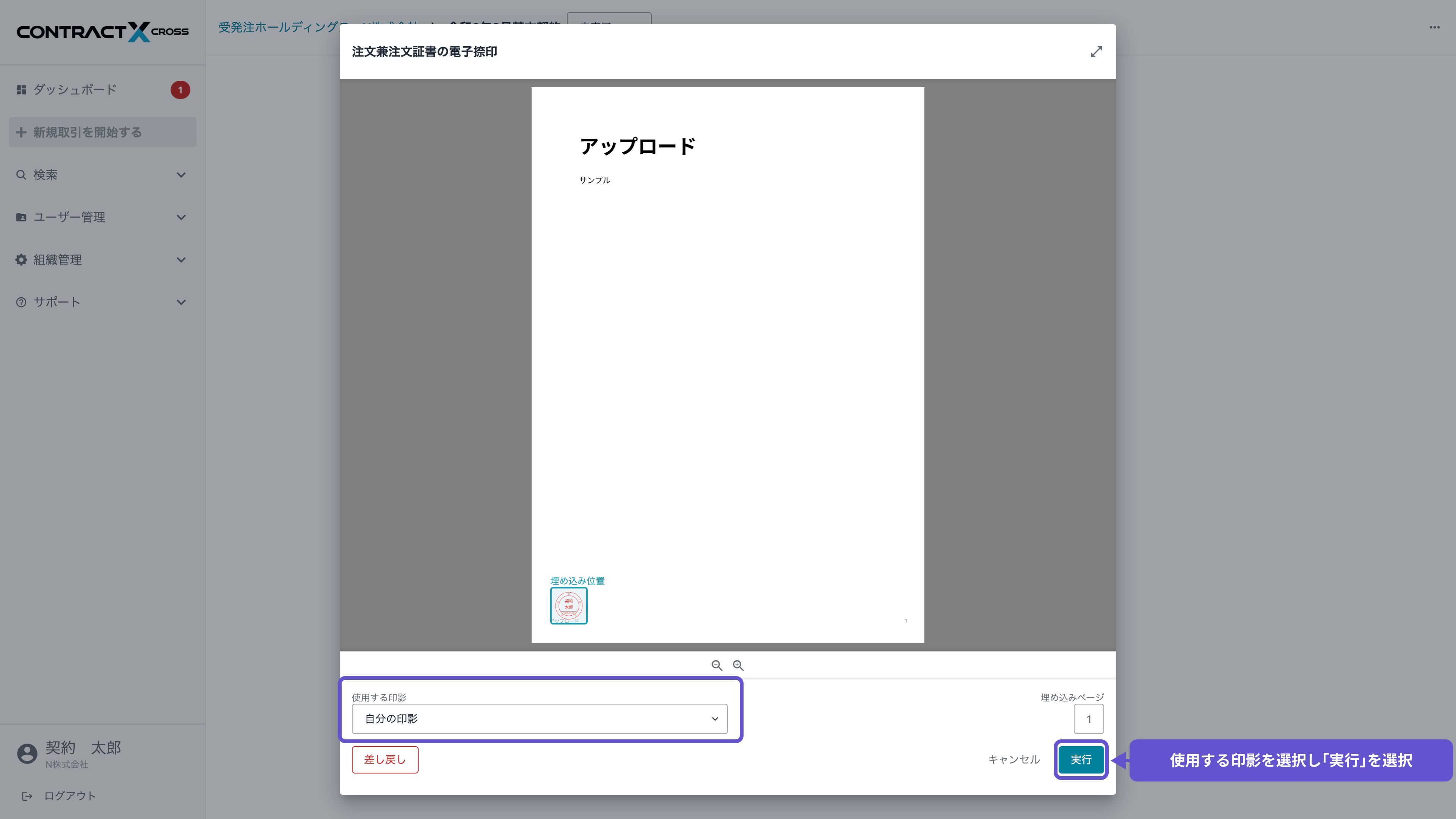Click the three-dots more options icon
Screen dimensions: 1456x819
(x=1434, y=27)
